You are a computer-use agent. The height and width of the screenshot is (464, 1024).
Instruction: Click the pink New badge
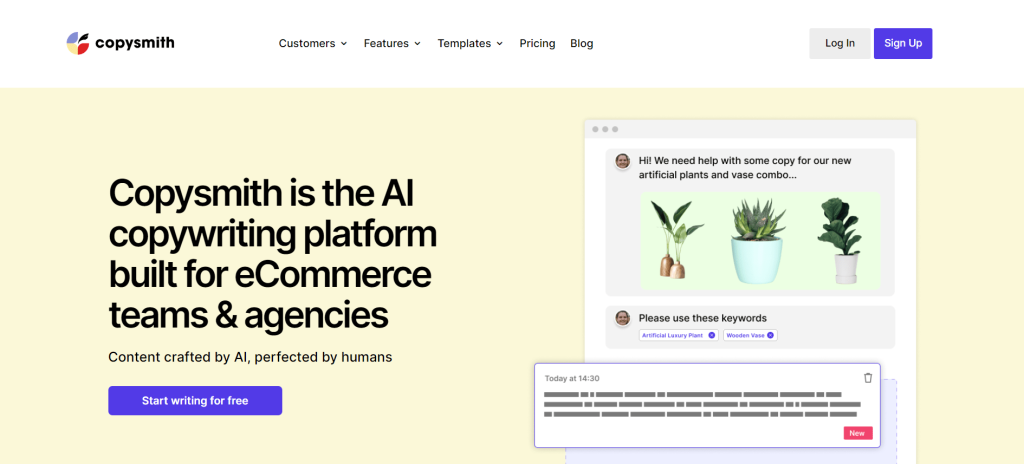[857, 433]
